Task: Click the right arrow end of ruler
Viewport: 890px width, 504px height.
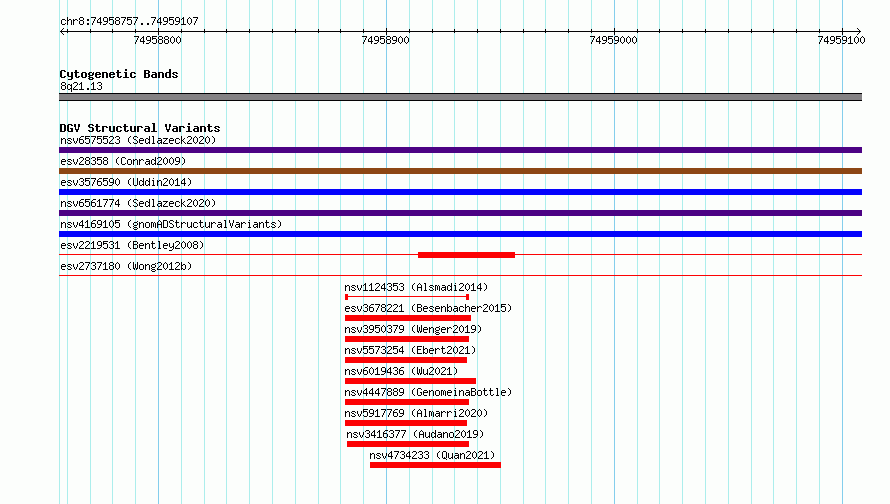Action: pyautogui.click(x=858, y=31)
